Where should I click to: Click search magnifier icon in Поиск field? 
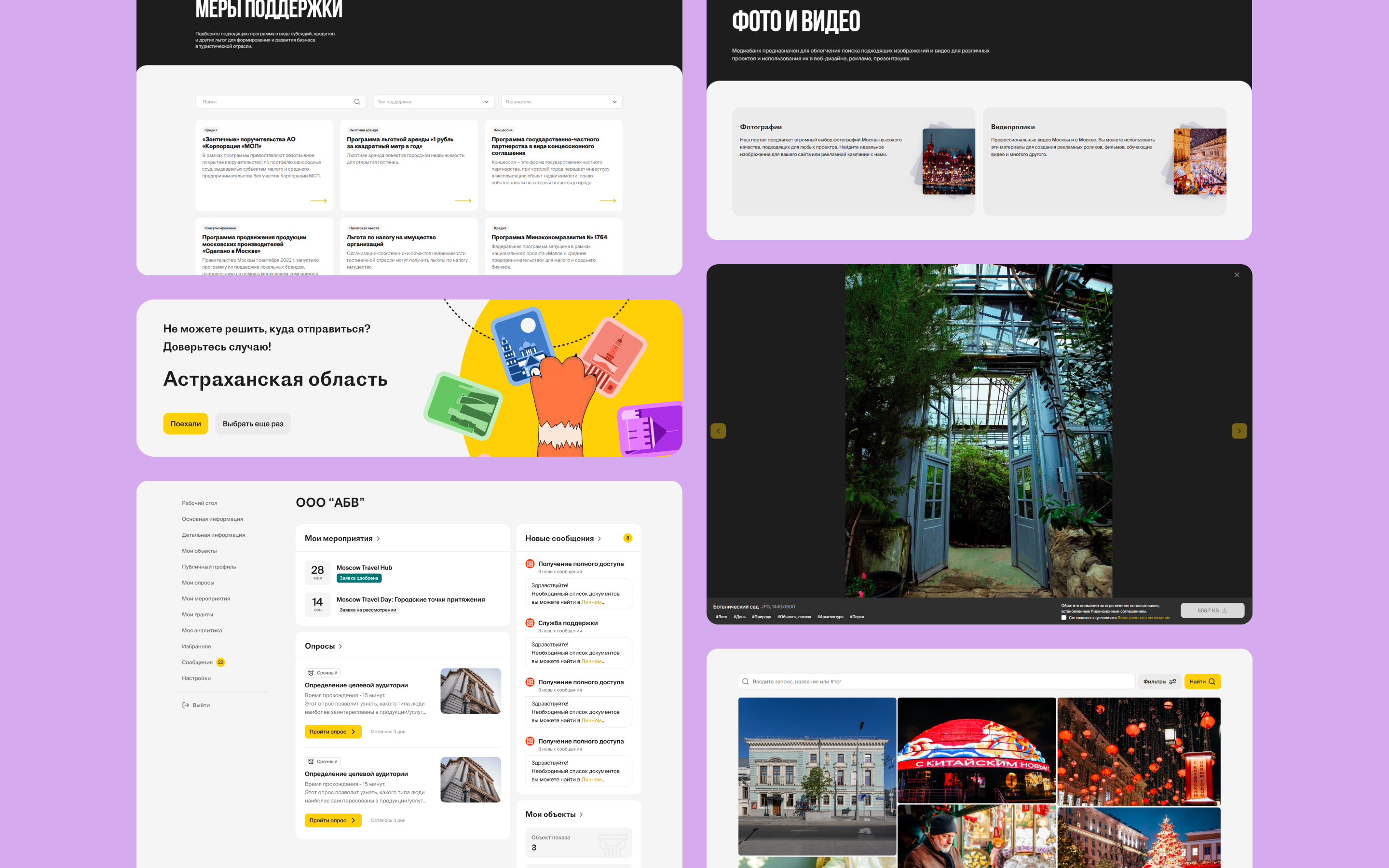click(x=357, y=102)
